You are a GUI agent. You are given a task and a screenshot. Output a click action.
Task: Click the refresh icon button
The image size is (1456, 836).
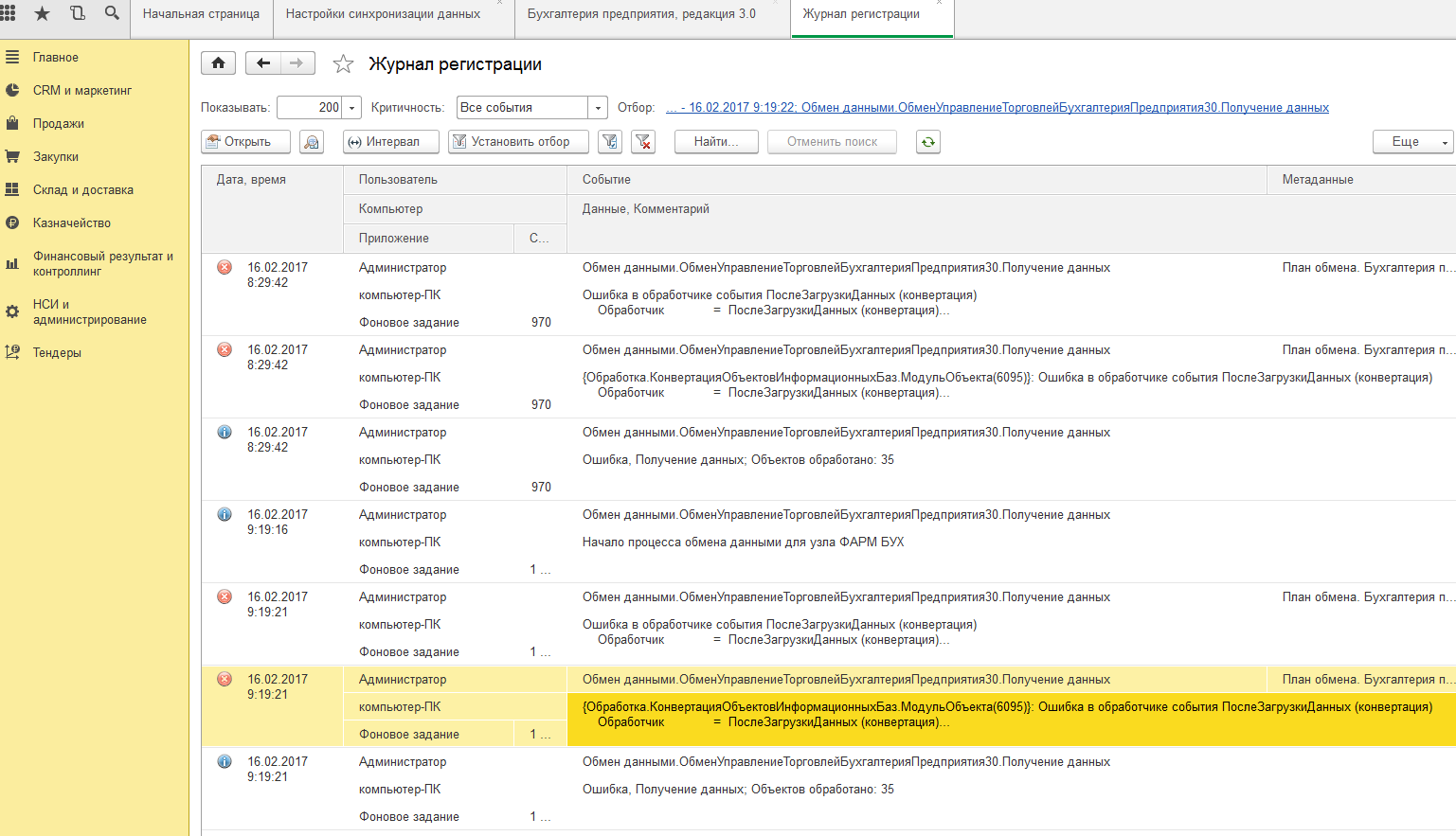click(x=927, y=142)
